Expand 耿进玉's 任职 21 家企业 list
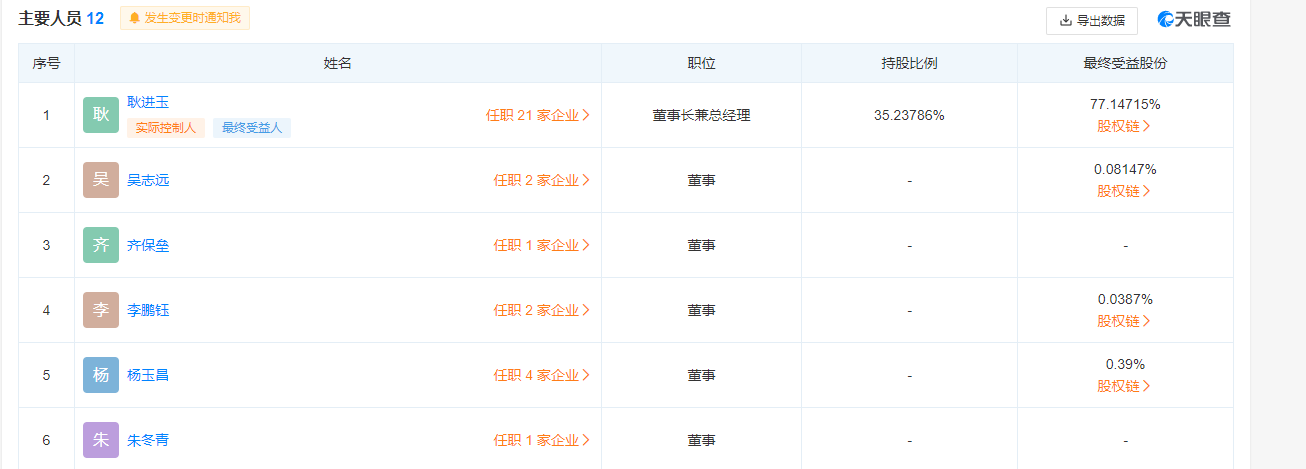This screenshot has height=469, width=1306. click(538, 115)
